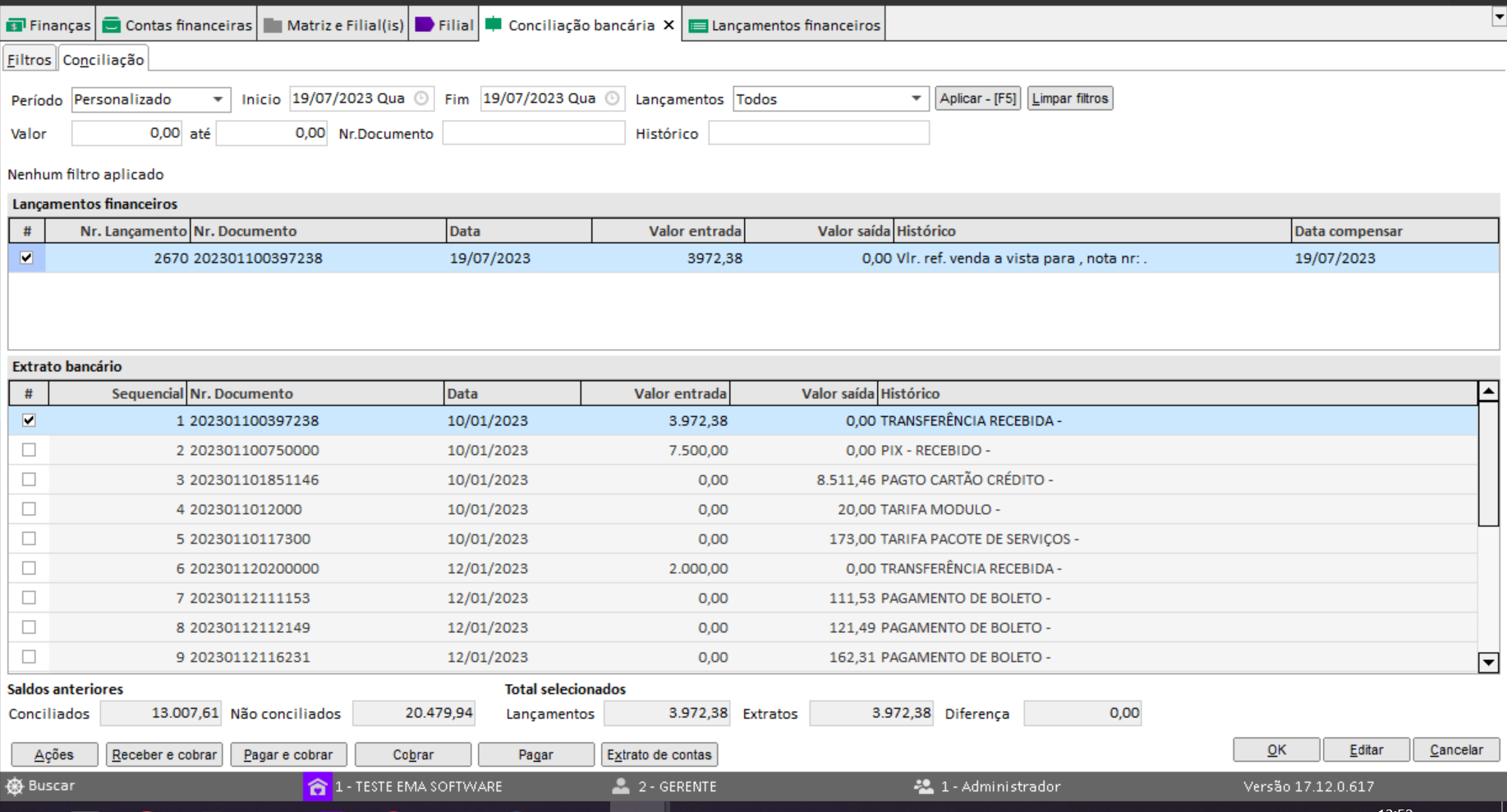
Task: Sort lançamentos by Data compensar header
Action: pos(1394,231)
